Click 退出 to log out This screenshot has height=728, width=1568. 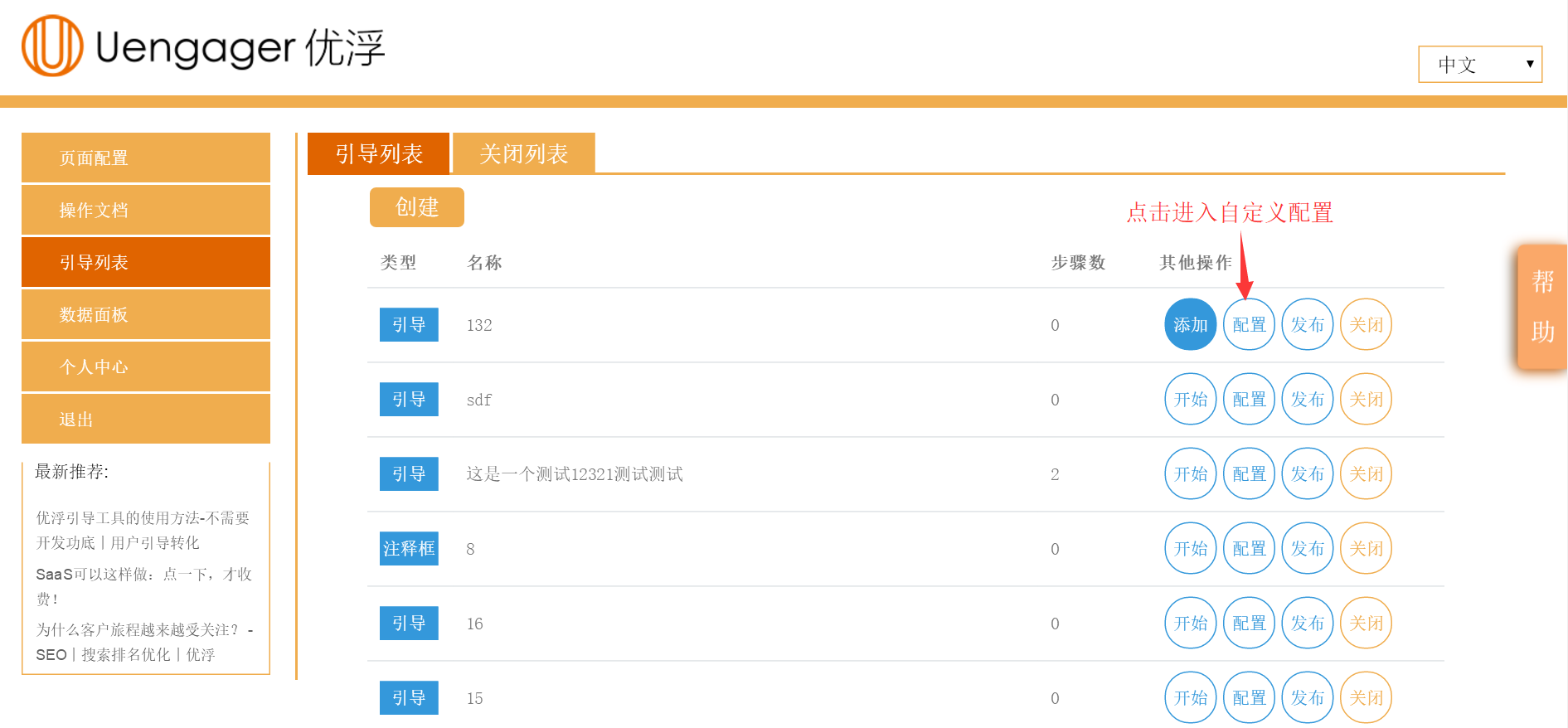click(146, 419)
